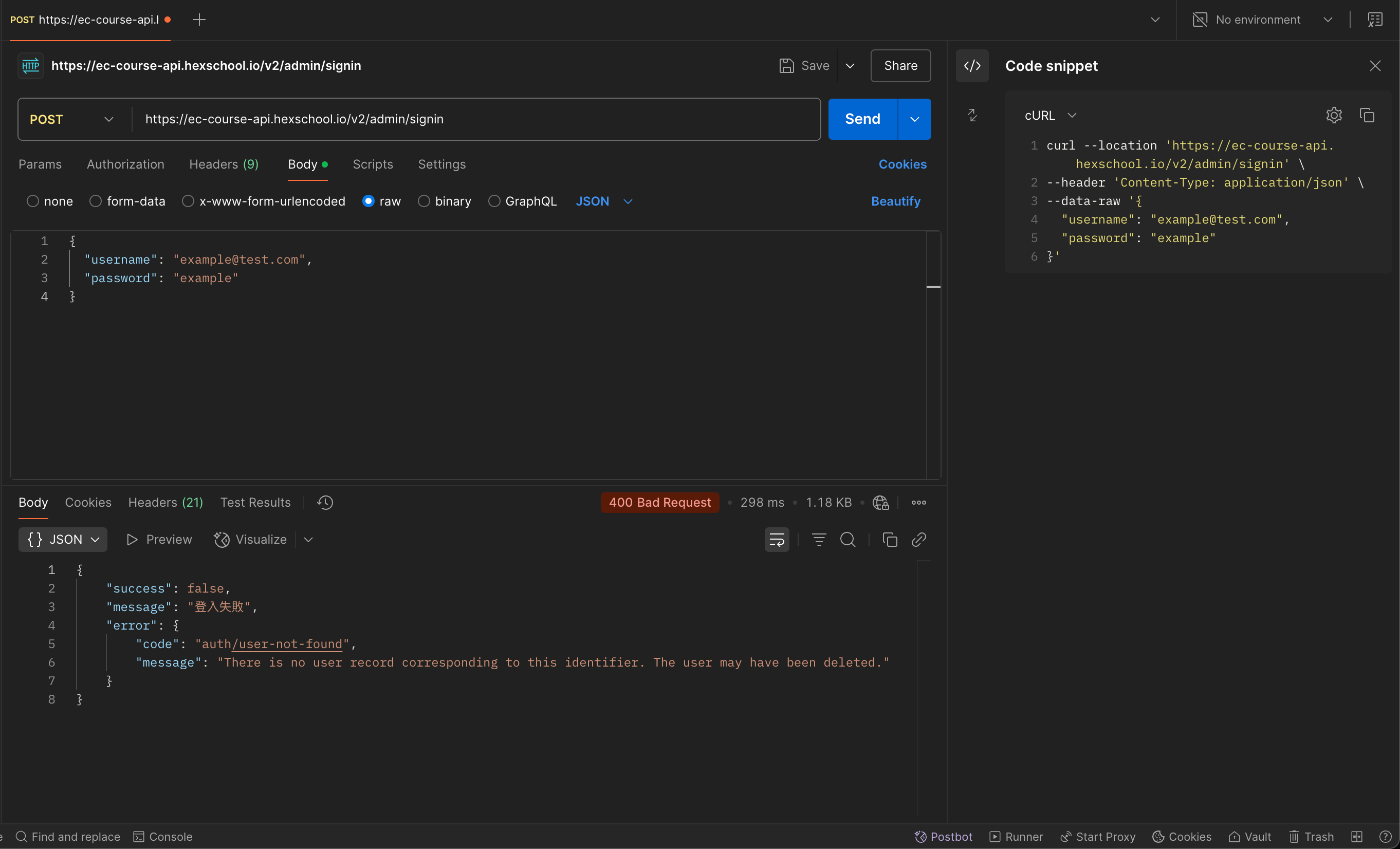Open code snippet settings gear
This screenshot has width=1400, height=849.
coord(1334,115)
